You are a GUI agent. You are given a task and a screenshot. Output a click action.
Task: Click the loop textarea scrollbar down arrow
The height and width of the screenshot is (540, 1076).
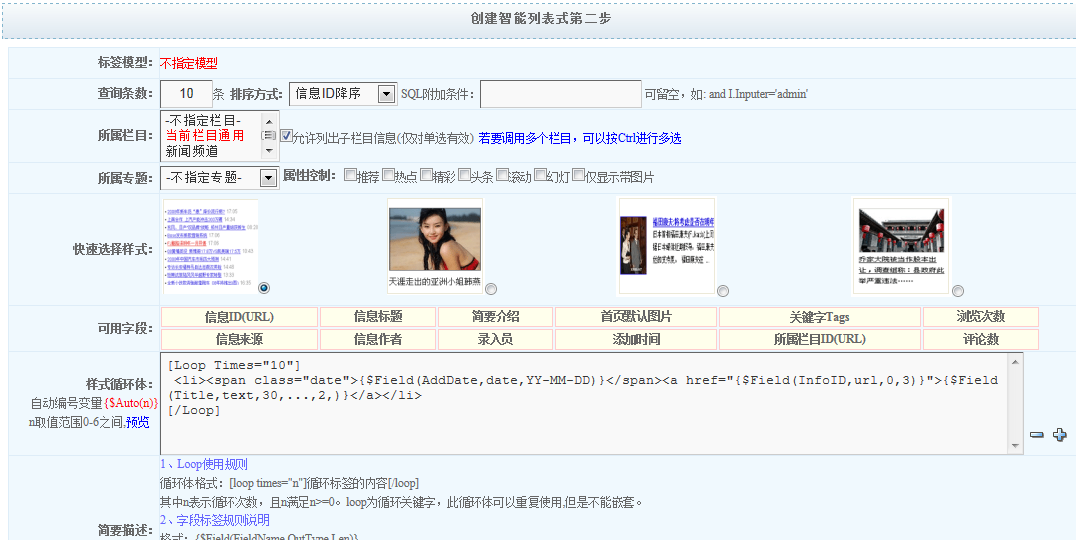(x=1016, y=446)
